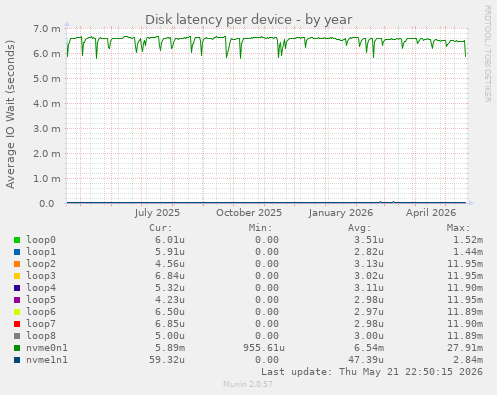The height and width of the screenshot is (395, 497).
Task: Click the 'Cur:' column header
Action: pos(161,228)
